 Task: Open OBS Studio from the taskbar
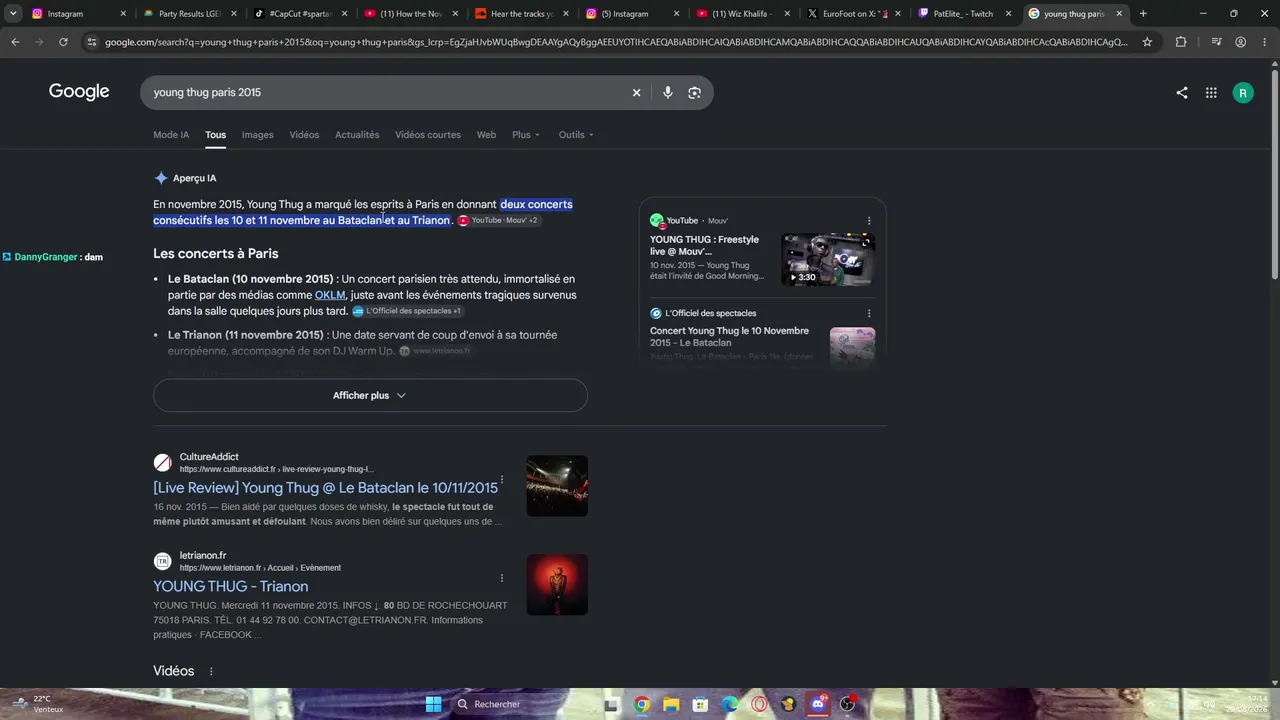[848, 704]
